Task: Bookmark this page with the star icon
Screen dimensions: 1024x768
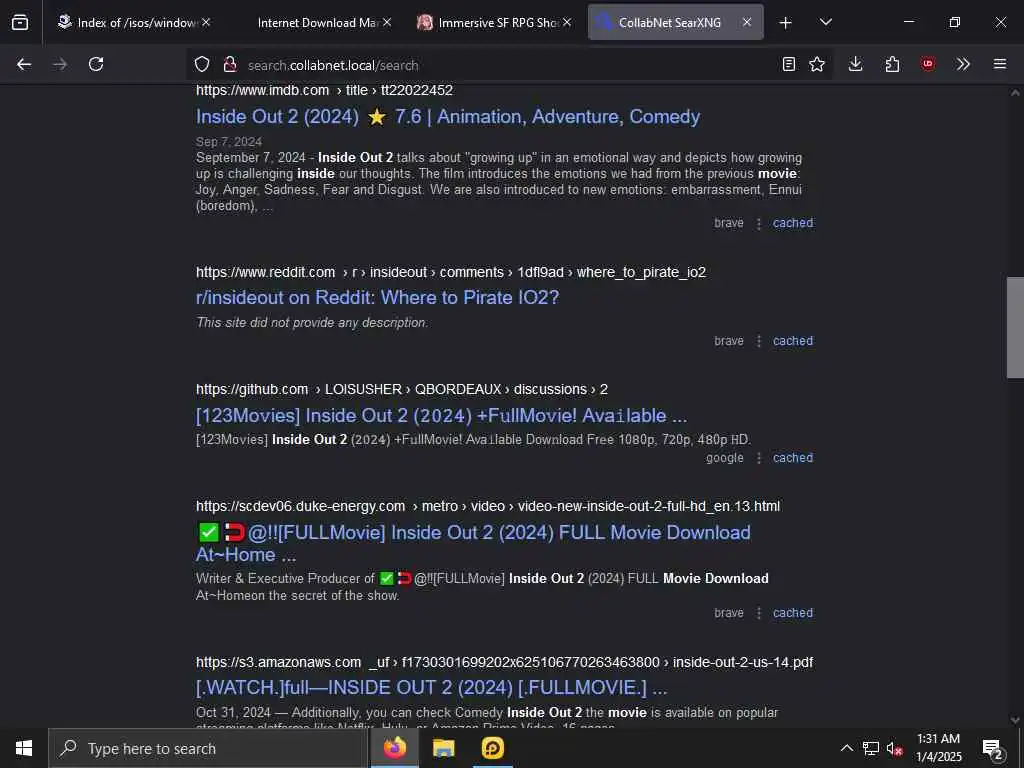Action: point(817,64)
